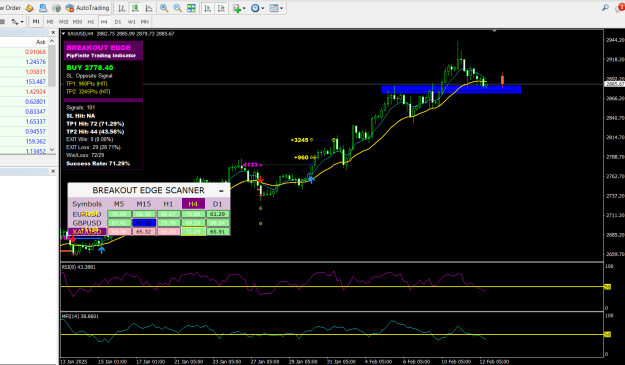
Task: Select the 1.65337 ask price row
Action: [24, 122]
